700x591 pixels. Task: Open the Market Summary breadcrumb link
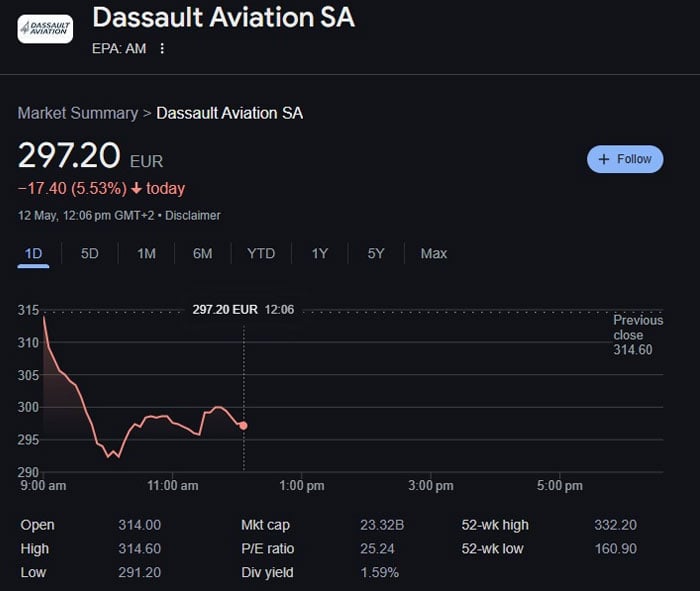78,113
